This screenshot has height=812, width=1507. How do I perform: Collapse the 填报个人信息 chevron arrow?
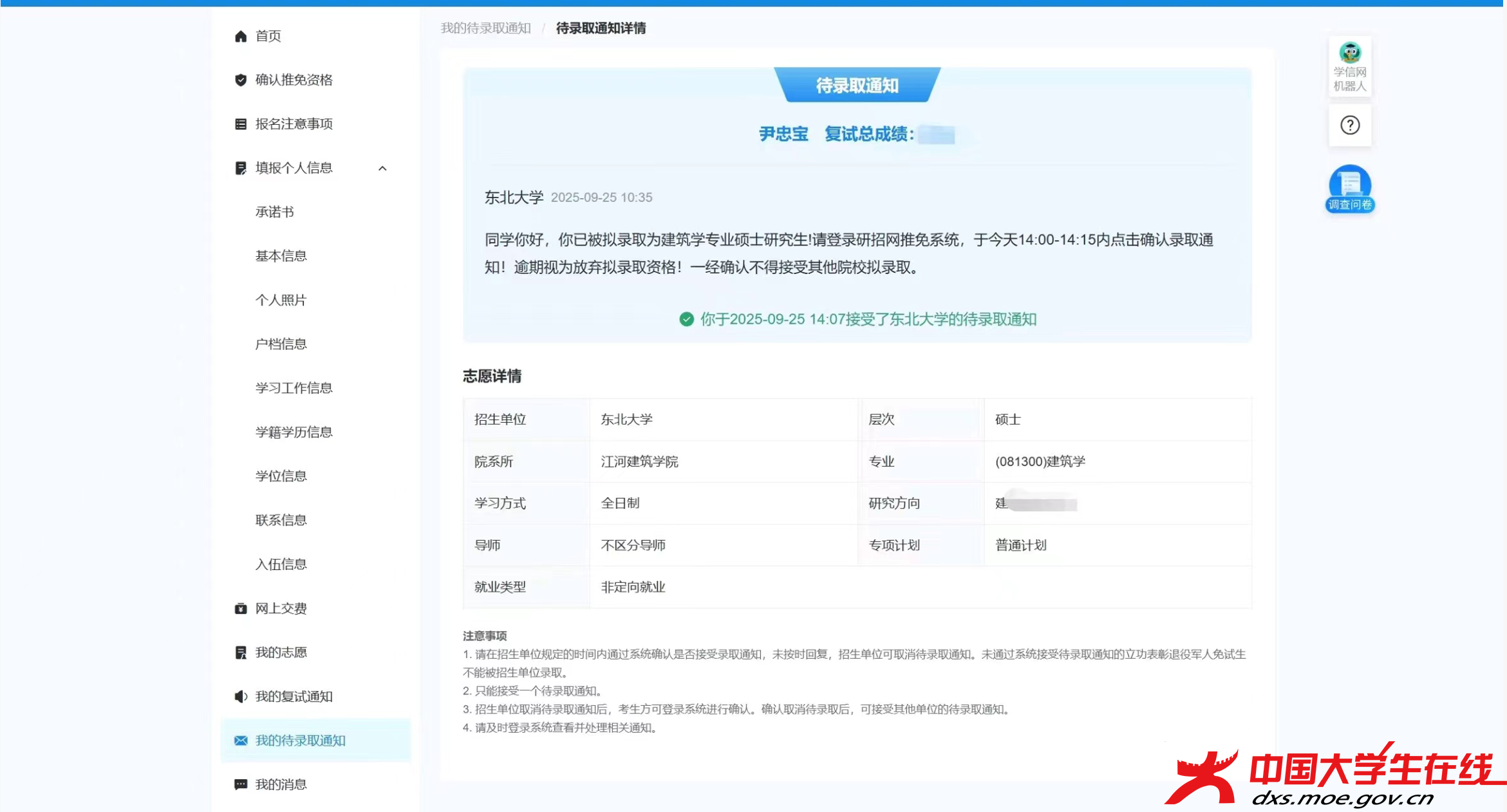pos(382,168)
